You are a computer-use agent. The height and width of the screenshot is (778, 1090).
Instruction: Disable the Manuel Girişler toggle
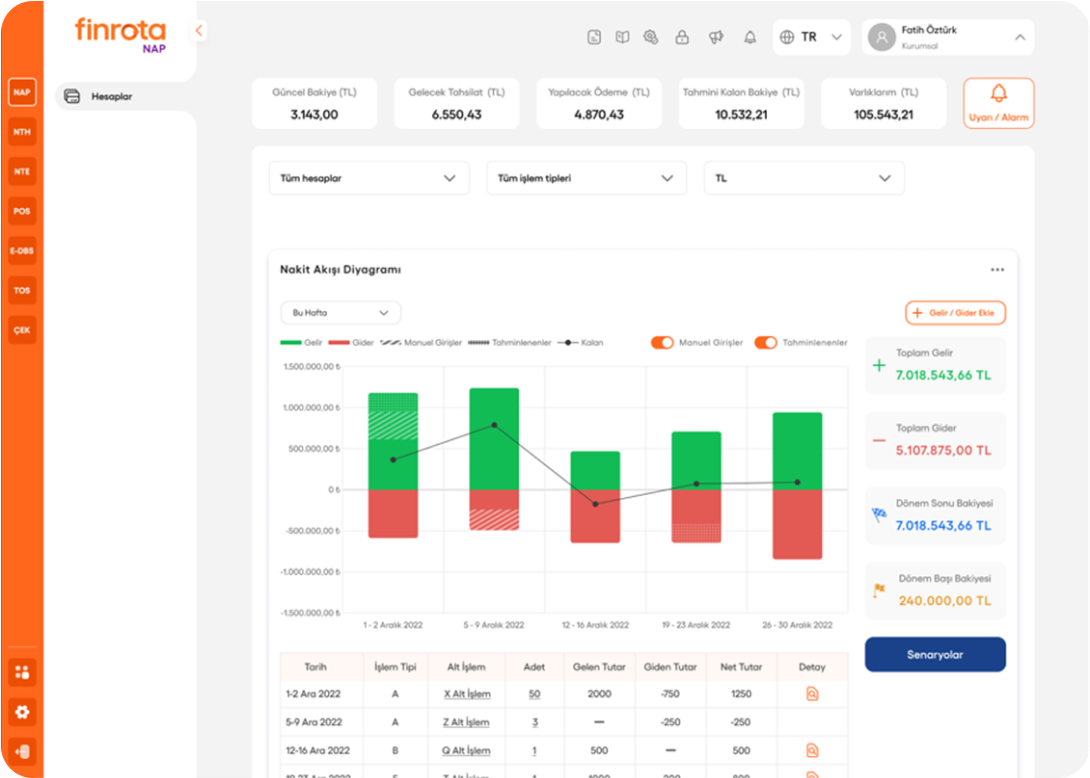[x=662, y=342]
